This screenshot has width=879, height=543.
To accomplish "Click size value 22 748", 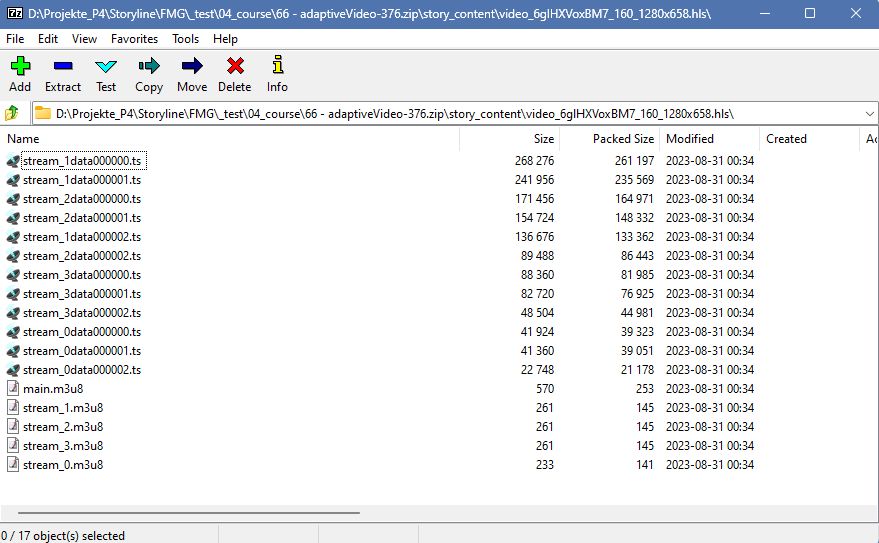I will [x=537, y=370].
